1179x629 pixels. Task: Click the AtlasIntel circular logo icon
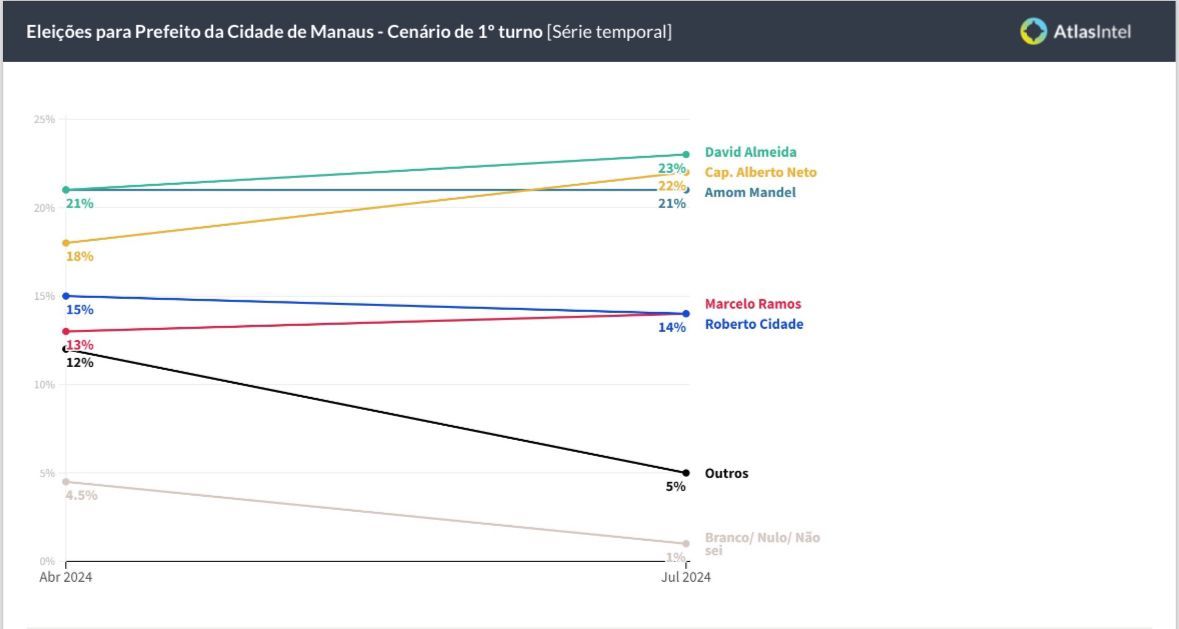(x=1033, y=31)
